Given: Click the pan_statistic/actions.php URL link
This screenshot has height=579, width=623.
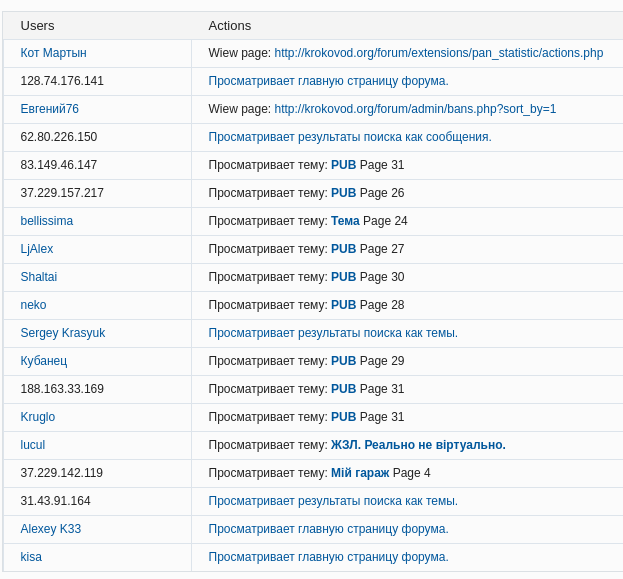Looking at the screenshot, I should [438, 53].
